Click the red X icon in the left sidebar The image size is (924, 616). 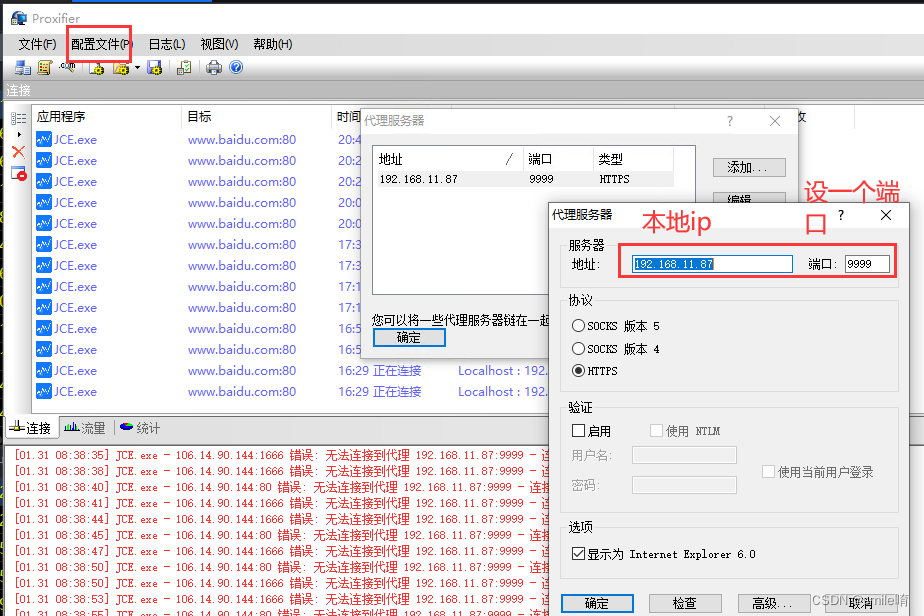click(x=19, y=152)
